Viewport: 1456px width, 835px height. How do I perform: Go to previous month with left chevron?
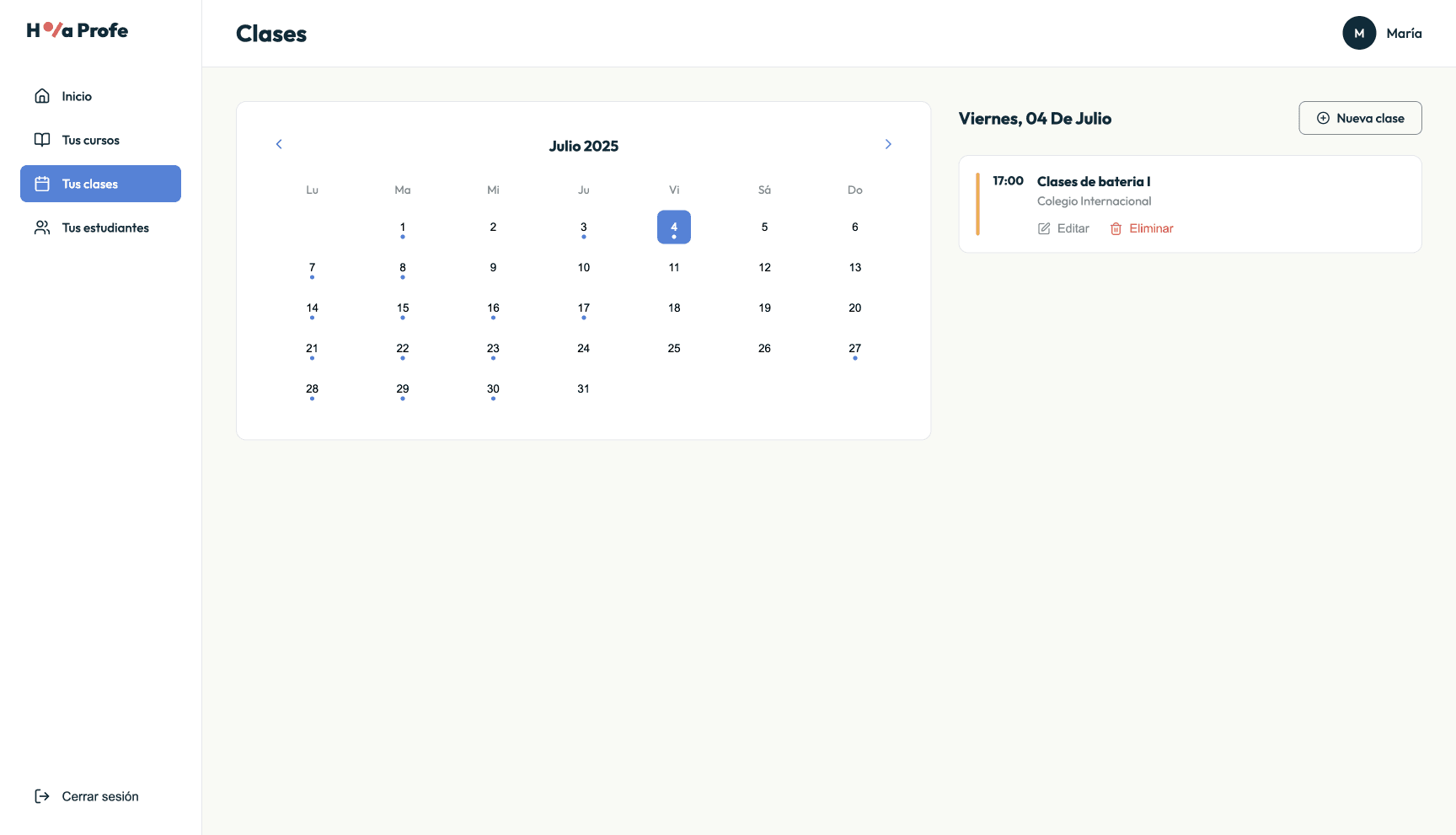279,143
